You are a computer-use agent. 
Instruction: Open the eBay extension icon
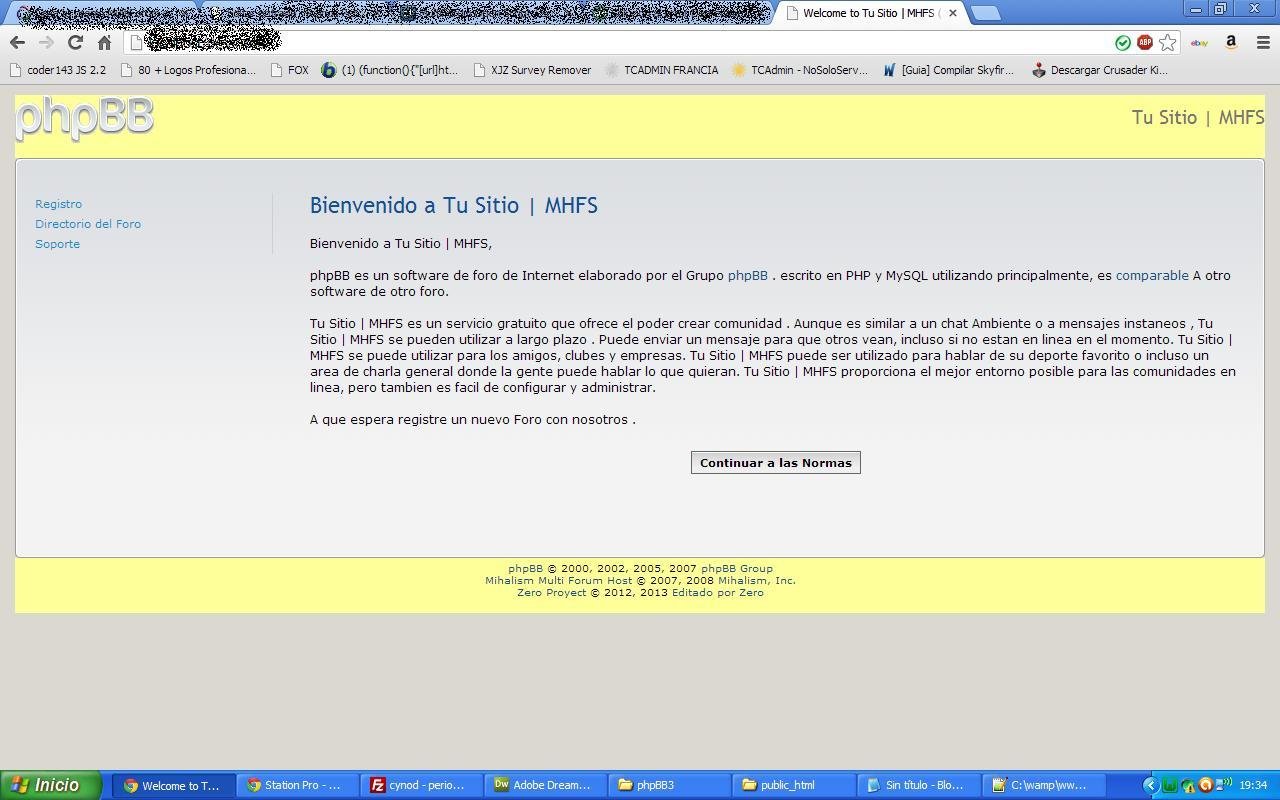tap(1199, 43)
